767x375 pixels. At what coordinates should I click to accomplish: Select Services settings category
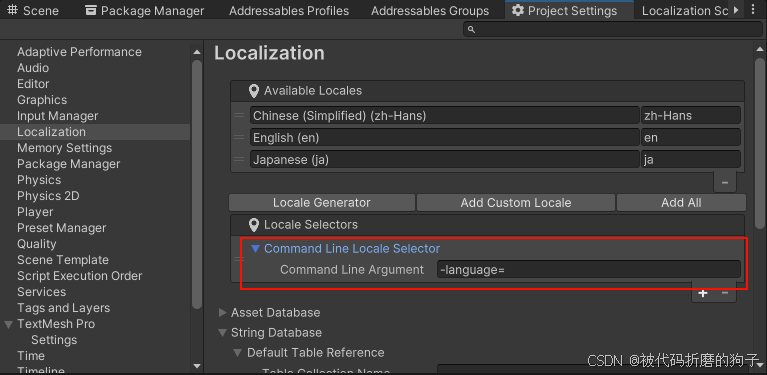(42, 292)
